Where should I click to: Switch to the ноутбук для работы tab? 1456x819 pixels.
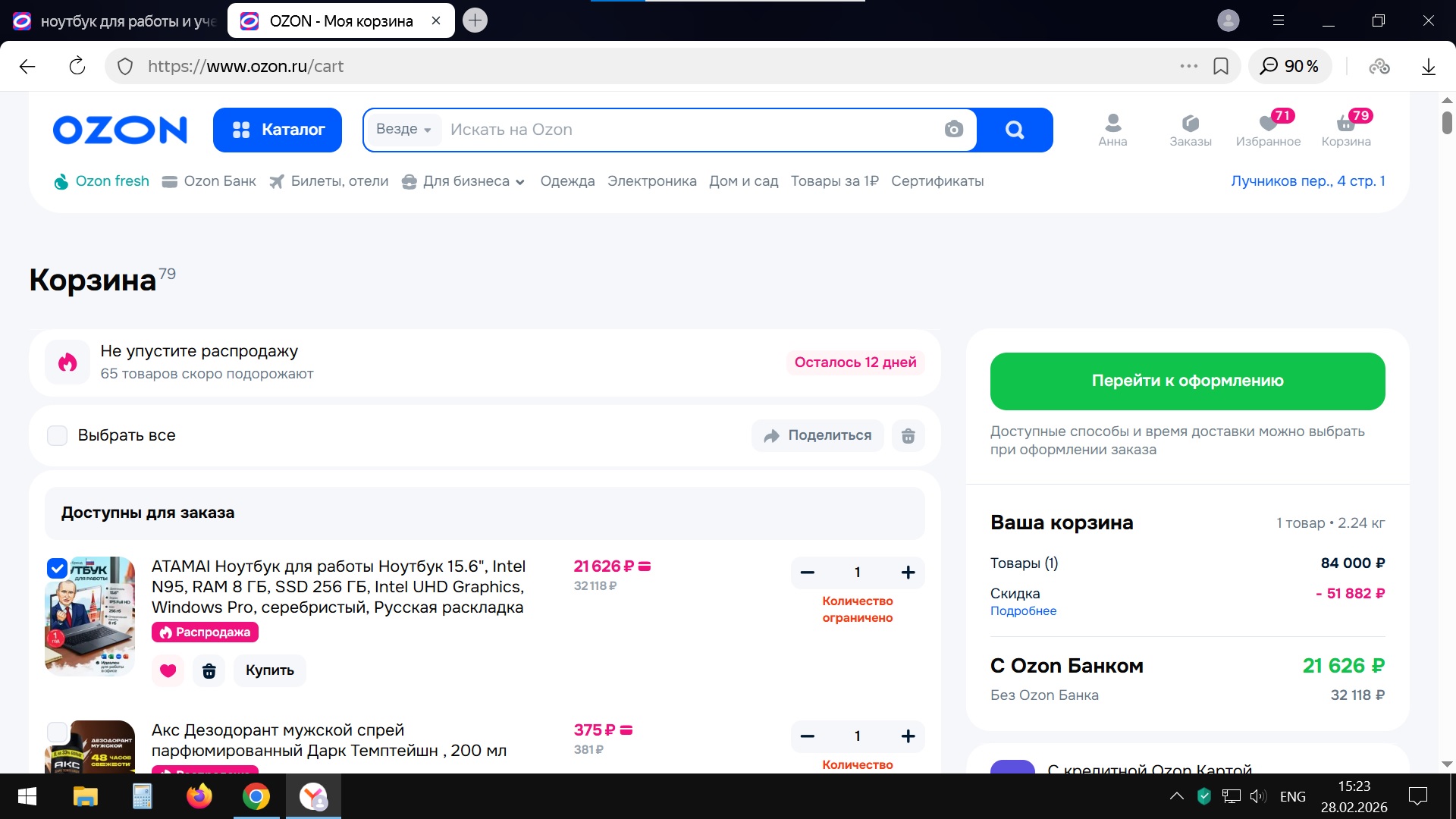pyautogui.click(x=114, y=21)
